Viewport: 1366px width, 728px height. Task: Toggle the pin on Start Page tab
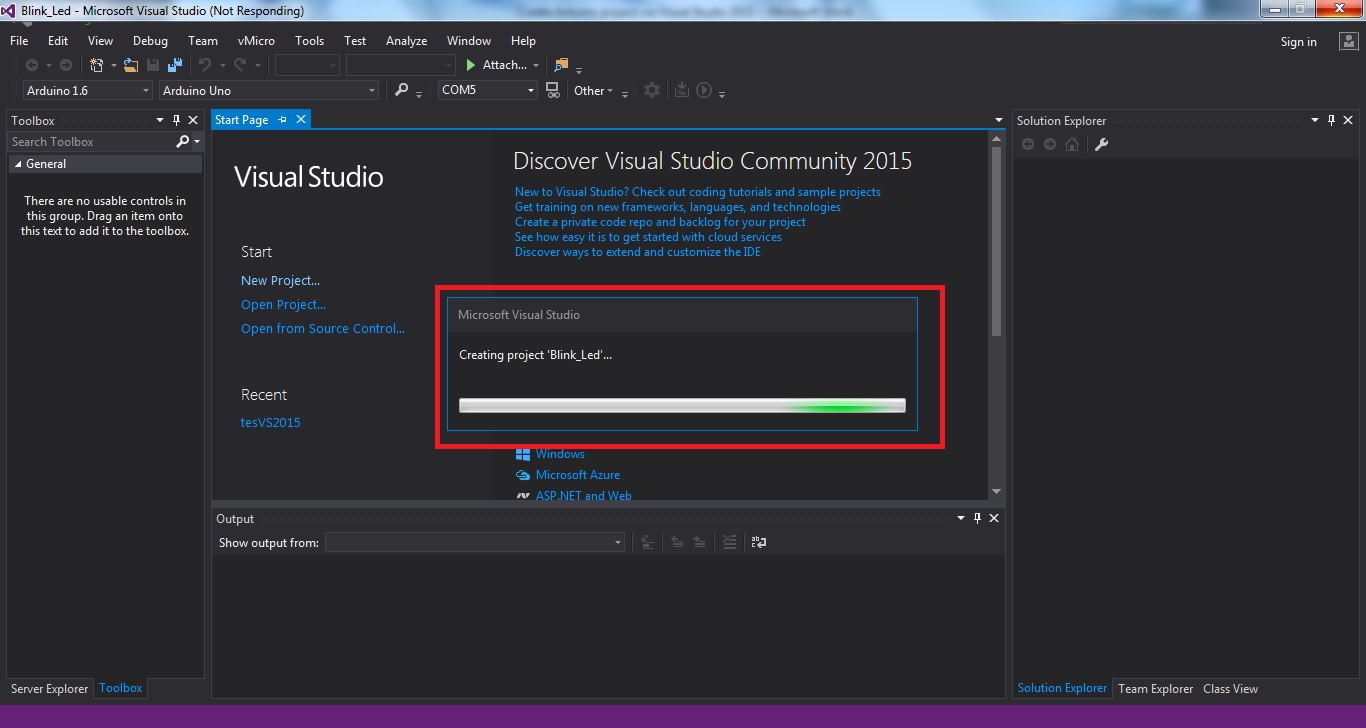click(x=282, y=119)
